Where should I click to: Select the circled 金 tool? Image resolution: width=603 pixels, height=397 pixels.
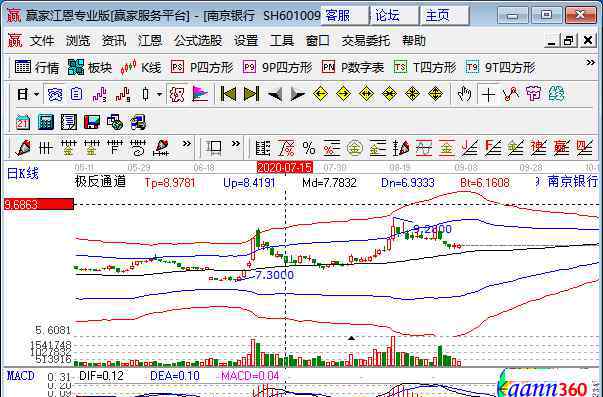point(355,148)
